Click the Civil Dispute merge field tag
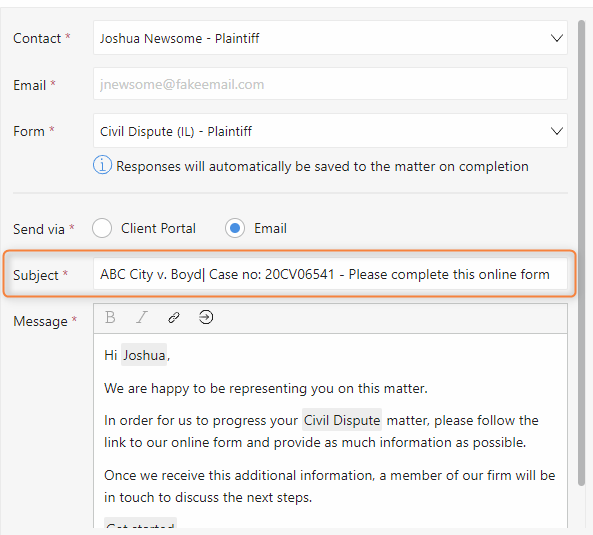 click(x=342, y=420)
